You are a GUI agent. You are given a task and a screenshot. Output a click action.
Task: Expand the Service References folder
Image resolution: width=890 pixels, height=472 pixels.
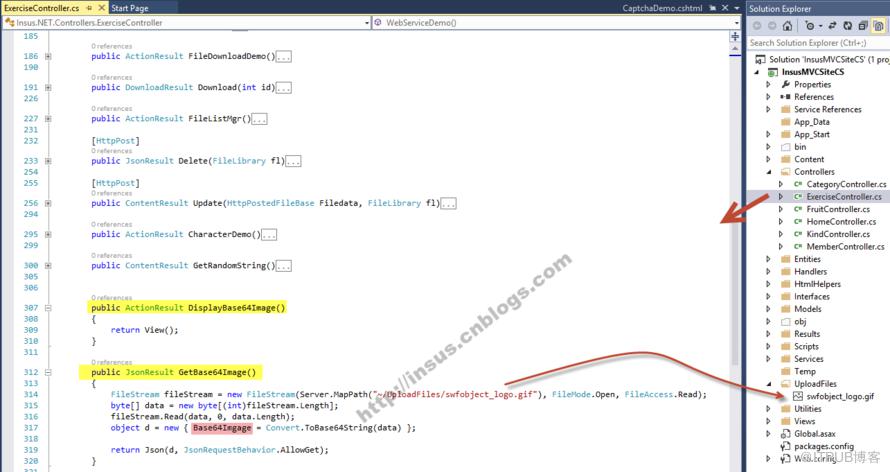(769, 109)
